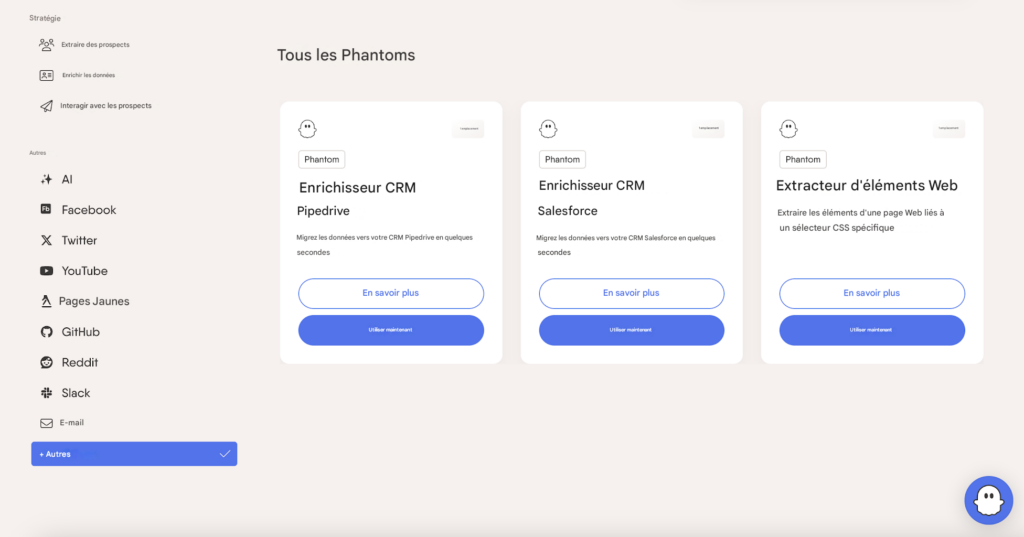Open the ghost chat widget

tap(988, 500)
